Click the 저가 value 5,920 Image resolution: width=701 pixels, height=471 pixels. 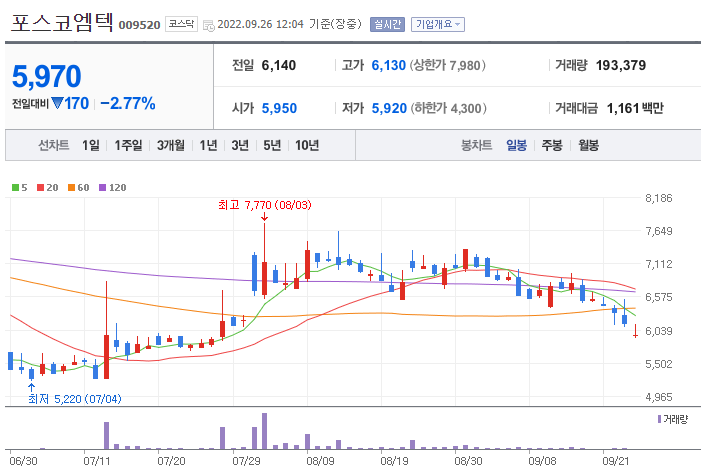point(389,109)
